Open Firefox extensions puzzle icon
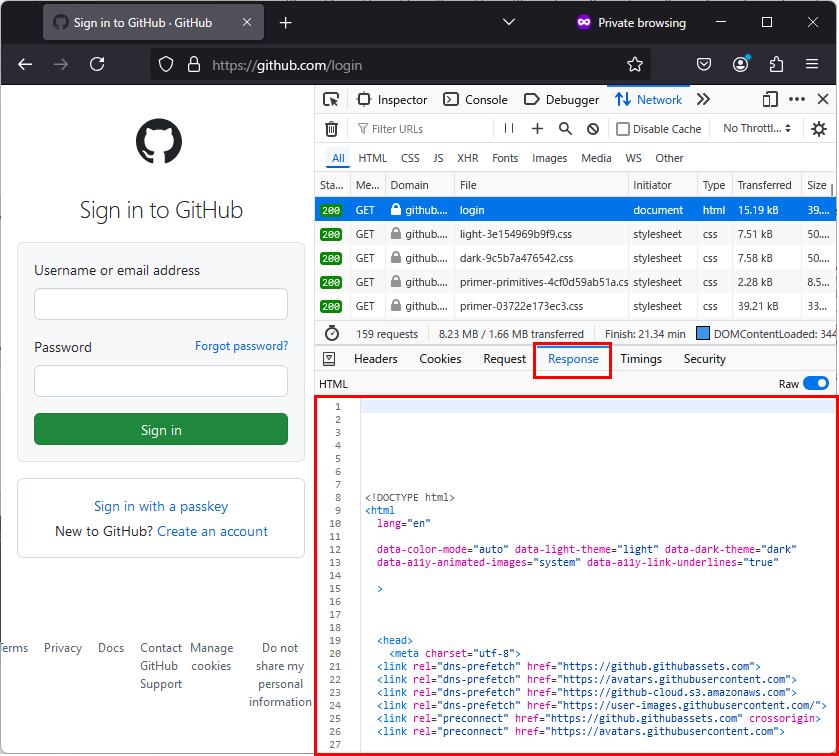Image resolution: width=839 pixels, height=756 pixels. [x=776, y=64]
